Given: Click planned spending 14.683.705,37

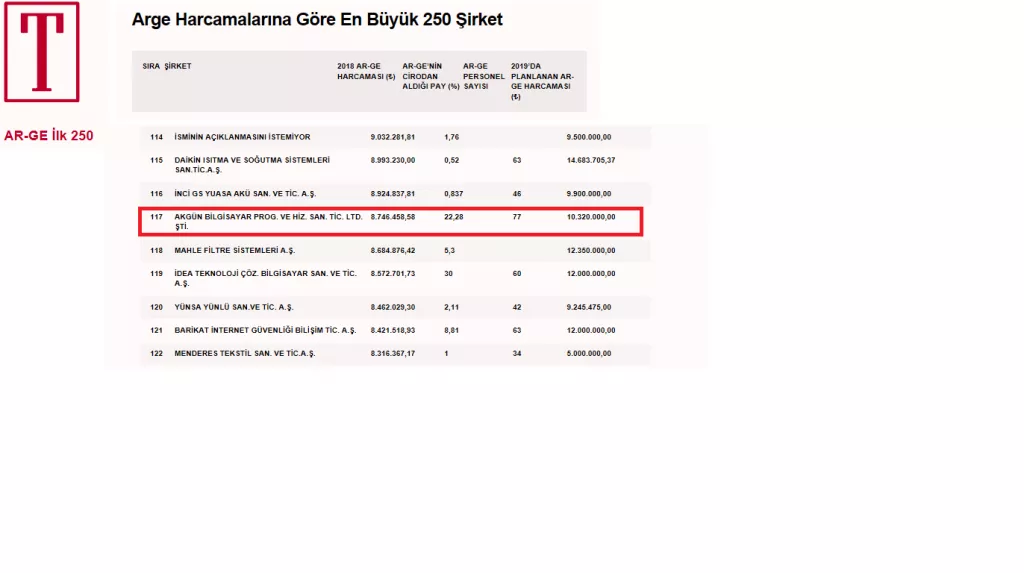Looking at the screenshot, I should (x=591, y=160).
